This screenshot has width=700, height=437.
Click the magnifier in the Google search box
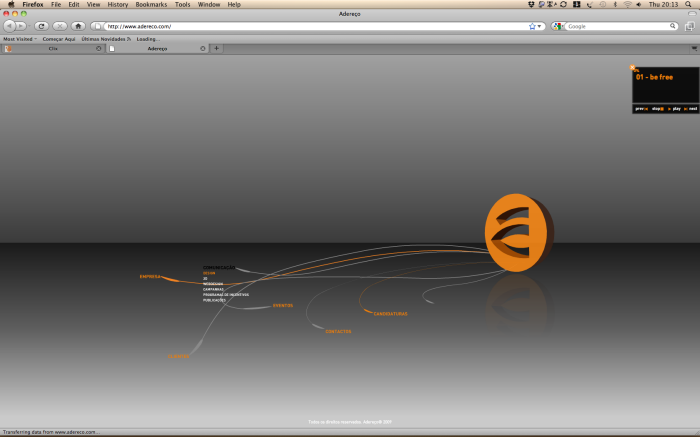[x=673, y=26]
